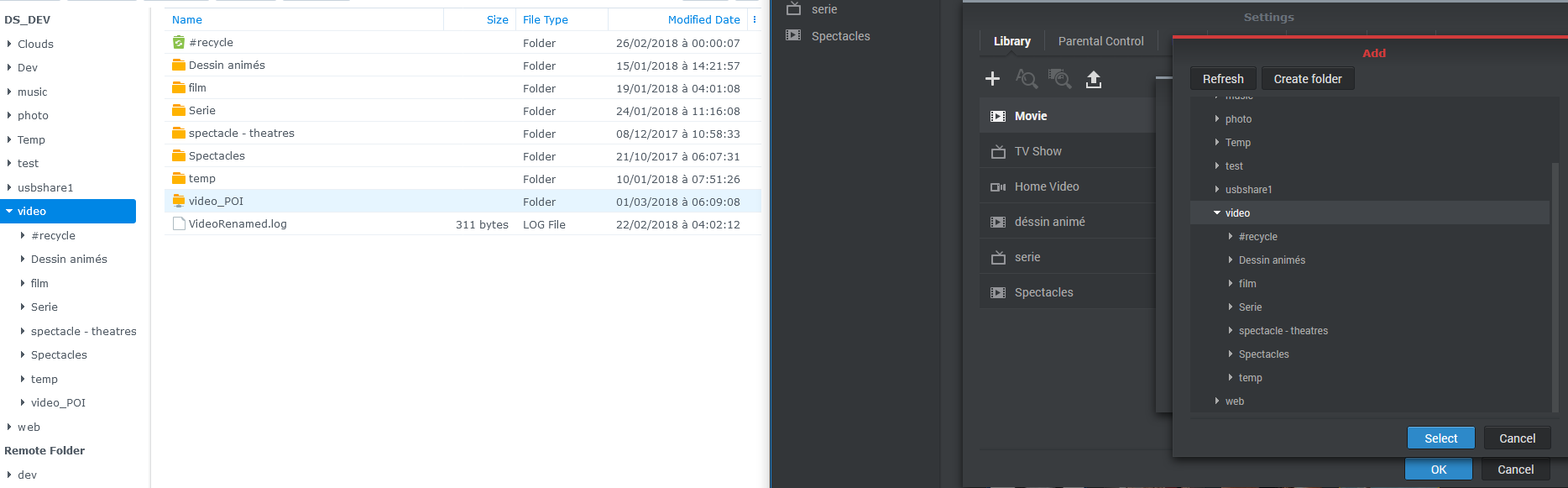Select Home Video in the library list
Image resolution: width=1568 pixels, height=488 pixels.
pyautogui.click(x=1067, y=186)
